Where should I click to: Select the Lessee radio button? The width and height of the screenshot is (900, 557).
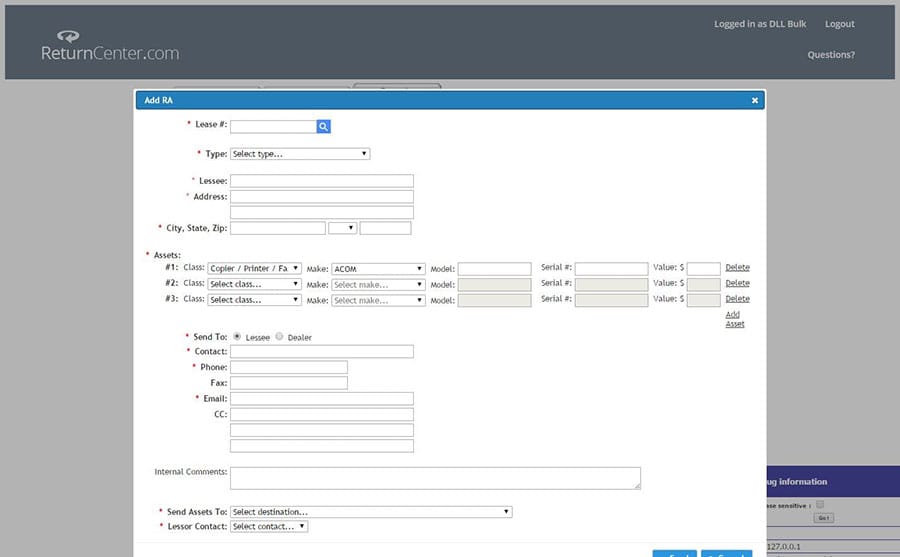(237, 336)
